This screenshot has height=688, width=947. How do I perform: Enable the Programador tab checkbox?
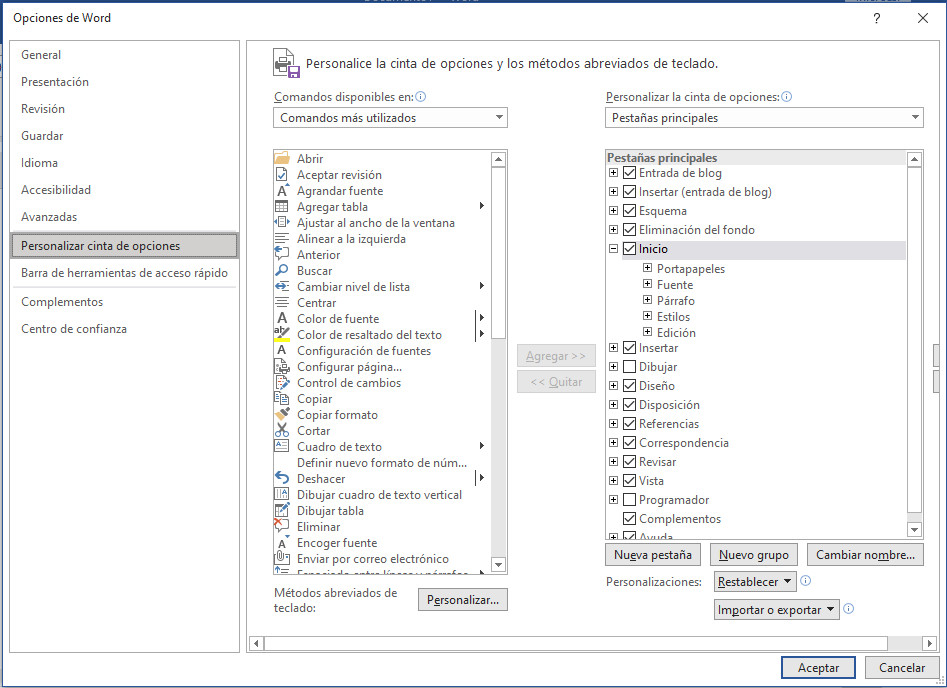[629, 500]
